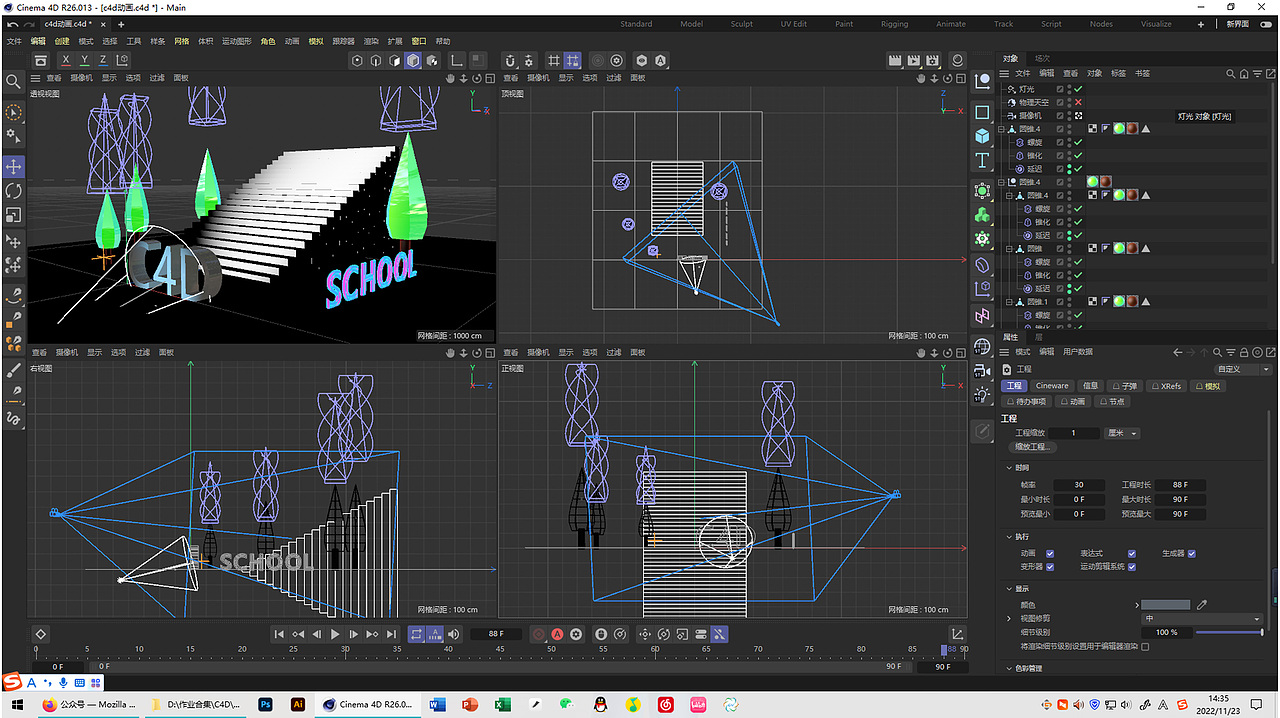Collapse the 执行 section
The image size is (1280, 718).
(1008, 537)
